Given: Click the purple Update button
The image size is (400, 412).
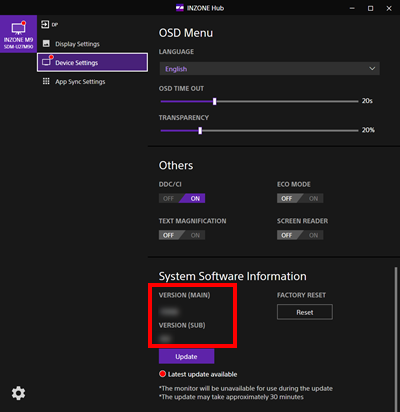Looking at the screenshot, I should pos(186,356).
